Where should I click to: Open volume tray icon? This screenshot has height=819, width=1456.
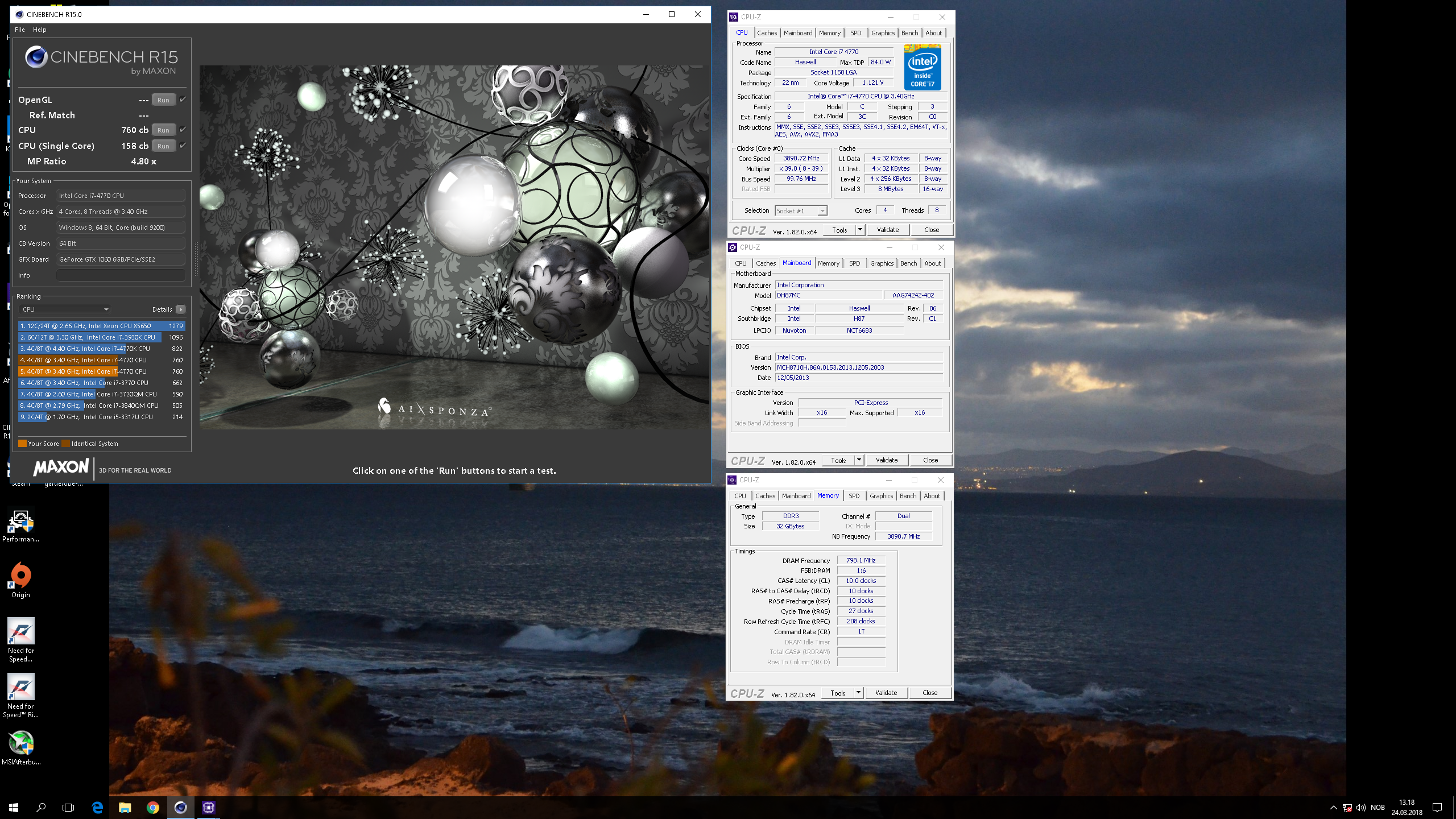pyautogui.click(x=1361, y=808)
